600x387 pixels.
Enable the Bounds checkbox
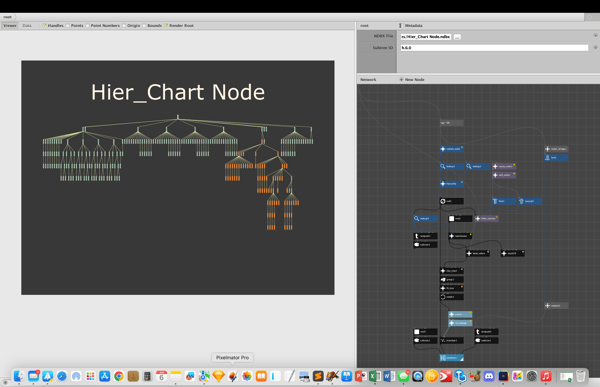click(144, 26)
